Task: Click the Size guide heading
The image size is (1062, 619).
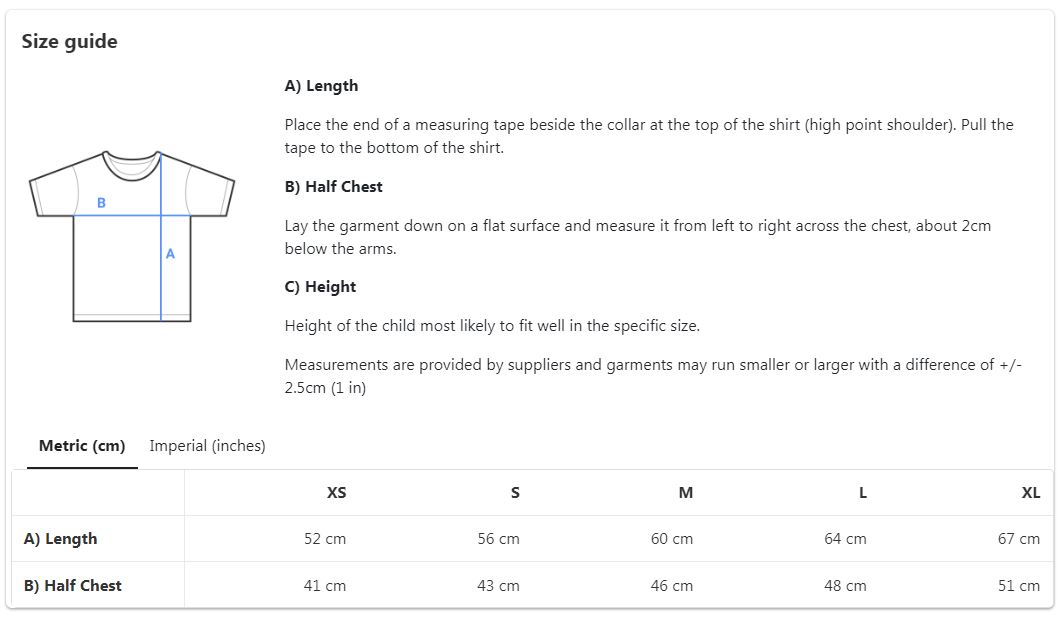Action: (69, 41)
